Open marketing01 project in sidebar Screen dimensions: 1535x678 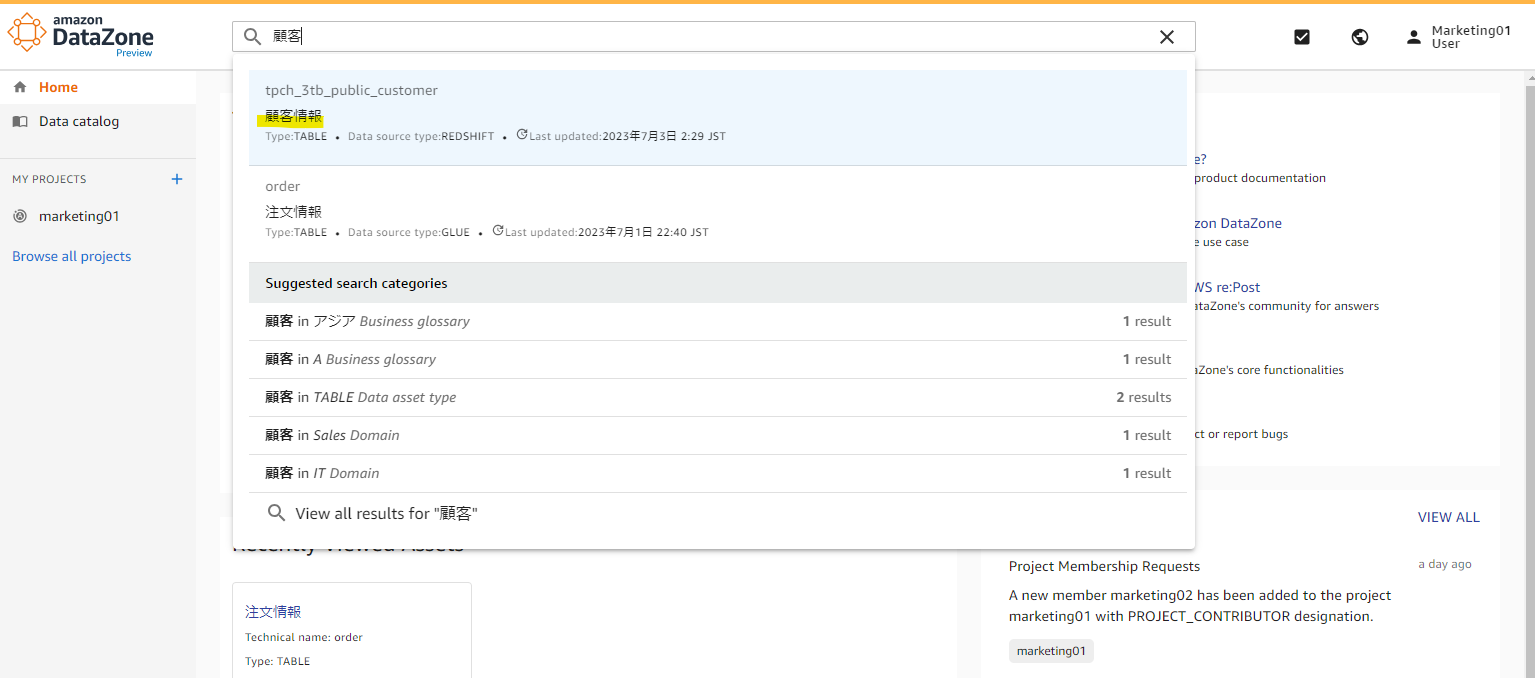pyautogui.click(x=98, y=216)
